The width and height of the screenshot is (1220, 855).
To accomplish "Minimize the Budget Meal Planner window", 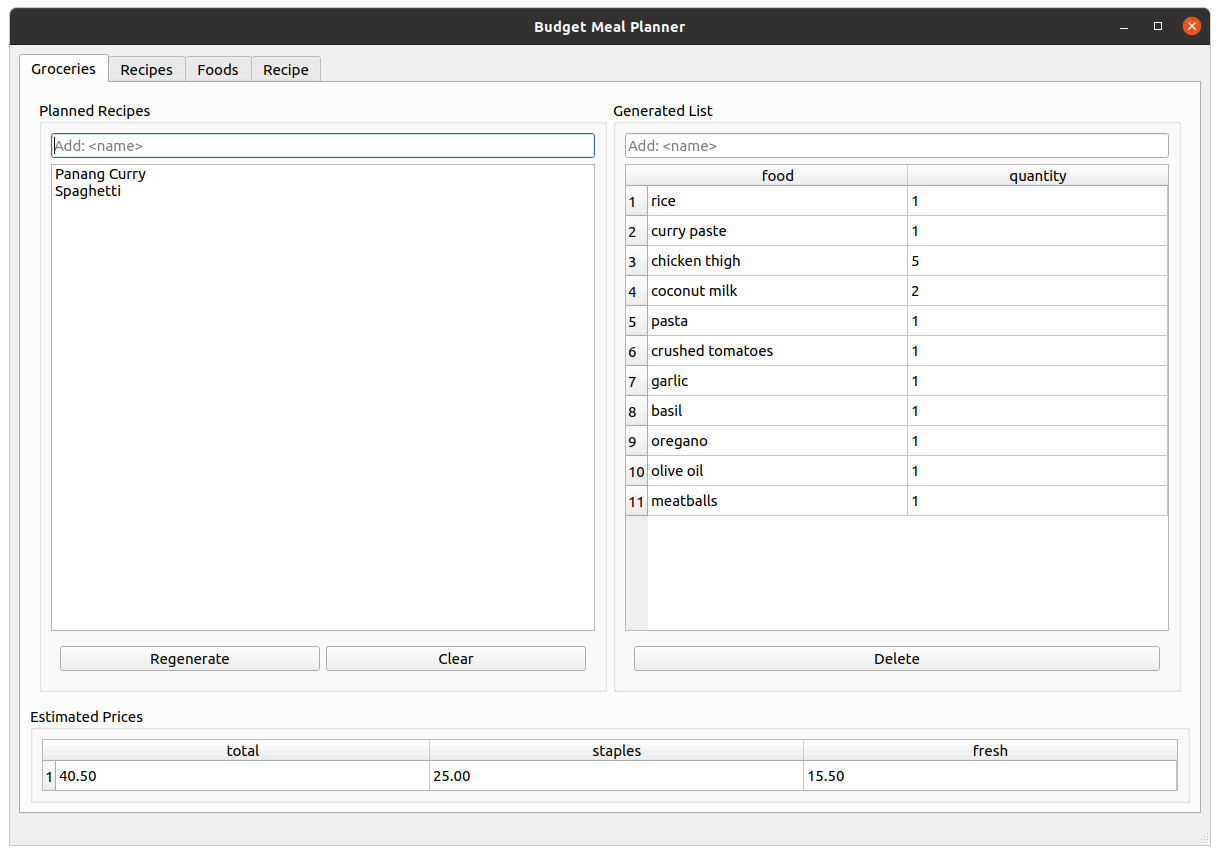I will 1124,27.
